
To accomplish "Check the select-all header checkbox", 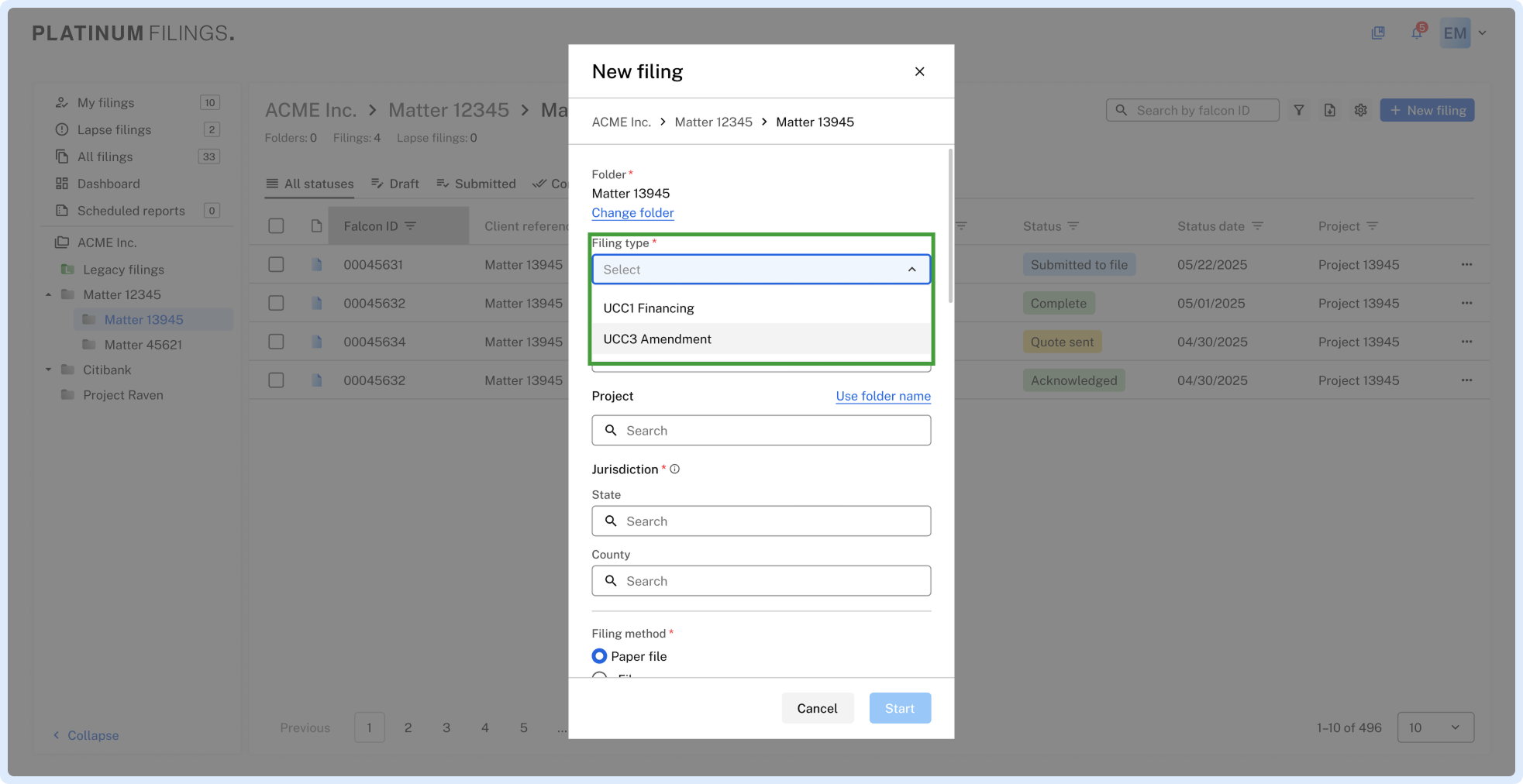I will click(x=276, y=225).
